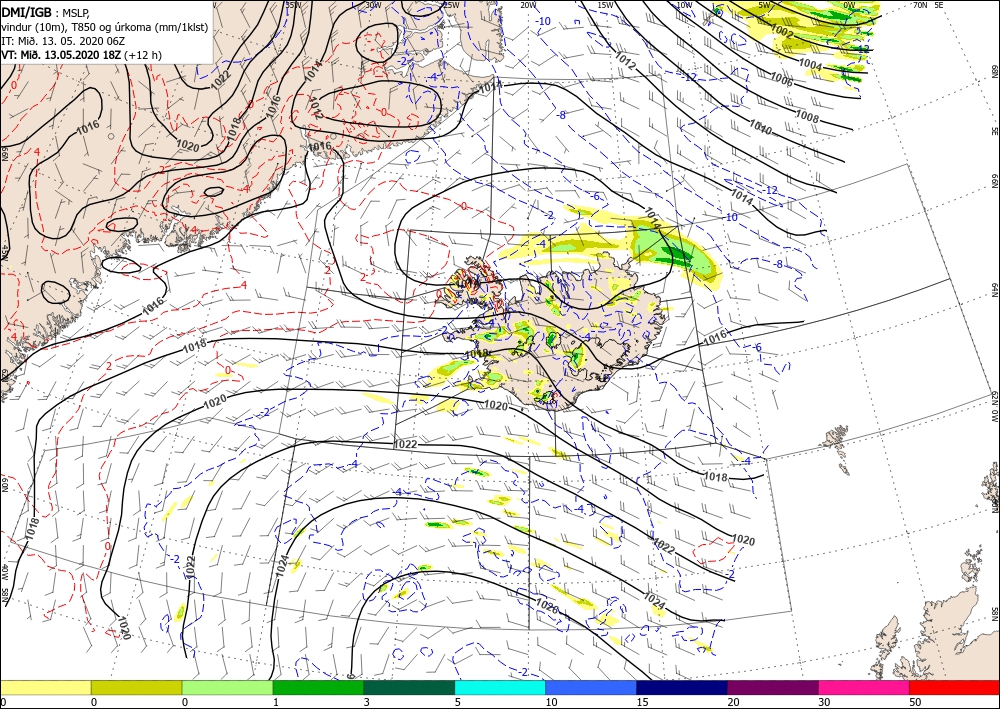The width and height of the screenshot is (1000, 709).
Task: Click the '30W' longitude label at top
Action: 374,5
